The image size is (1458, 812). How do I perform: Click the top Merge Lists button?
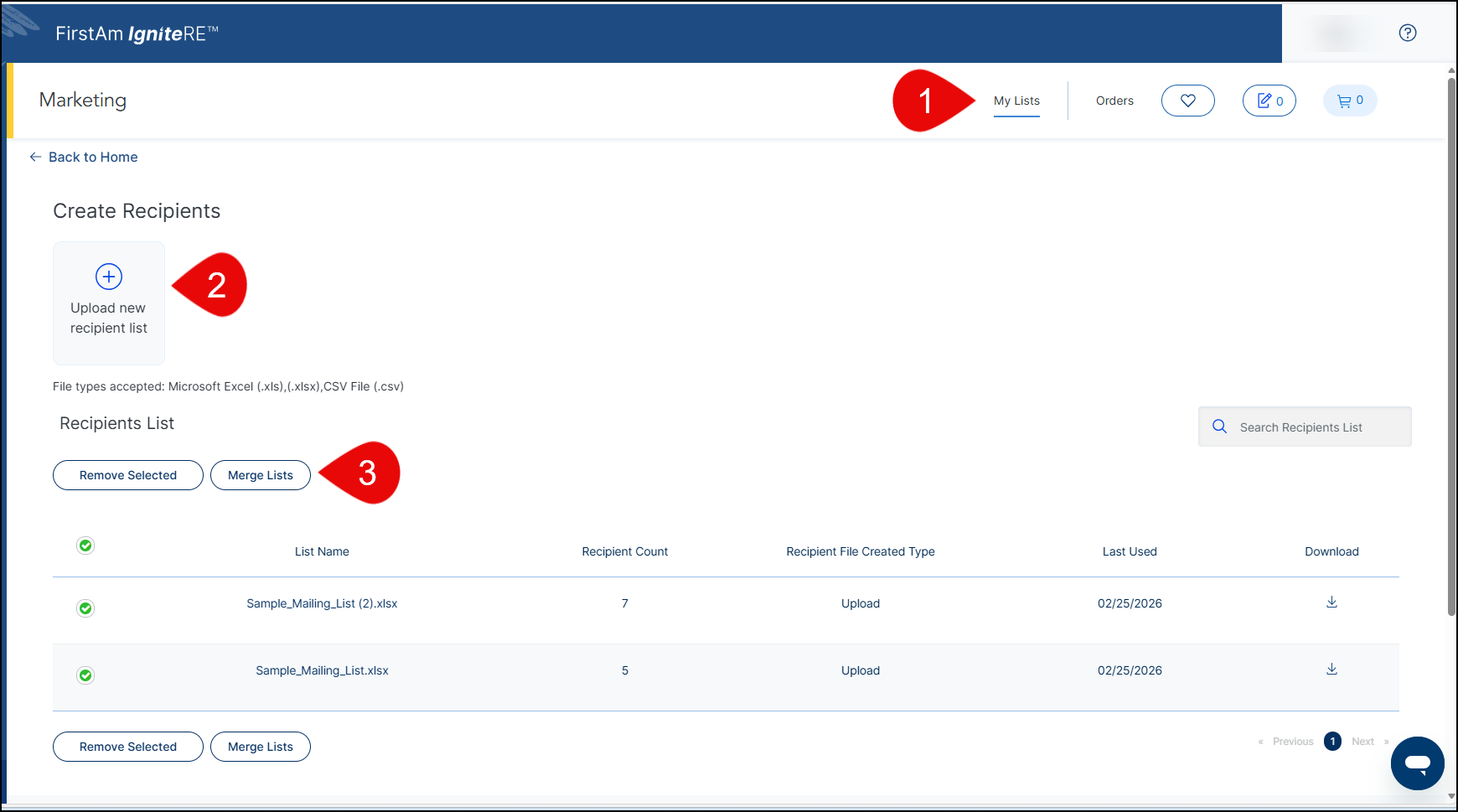pos(261,475)
